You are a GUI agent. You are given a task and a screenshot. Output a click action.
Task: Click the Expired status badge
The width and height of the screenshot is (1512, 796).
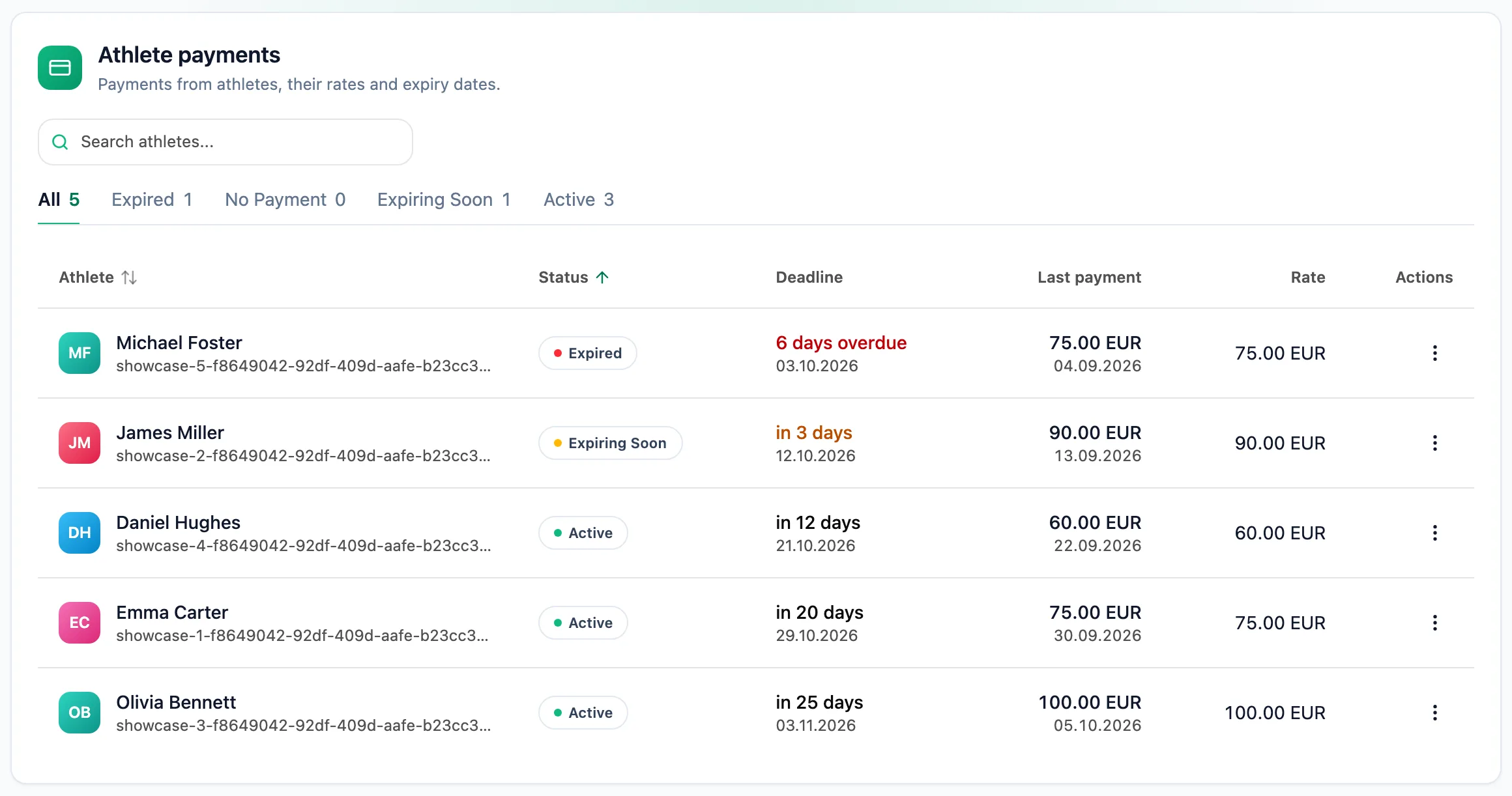pyautogui.click(x=587, y=353)
